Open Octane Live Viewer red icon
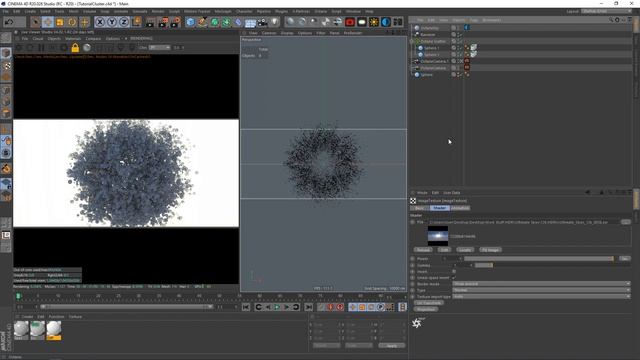This screenshot has width=640, height=360. pyautogui.click(x=350, y=22)
